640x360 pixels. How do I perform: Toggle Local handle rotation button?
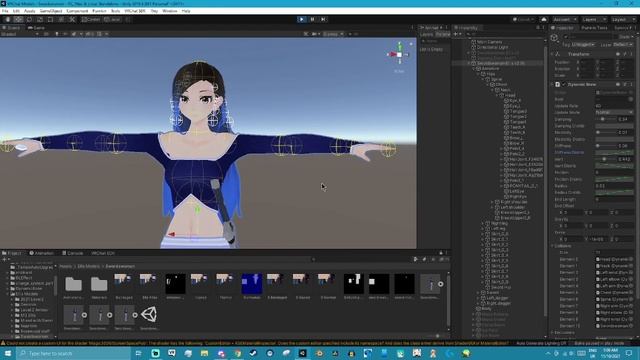click(x=112, y=19)
